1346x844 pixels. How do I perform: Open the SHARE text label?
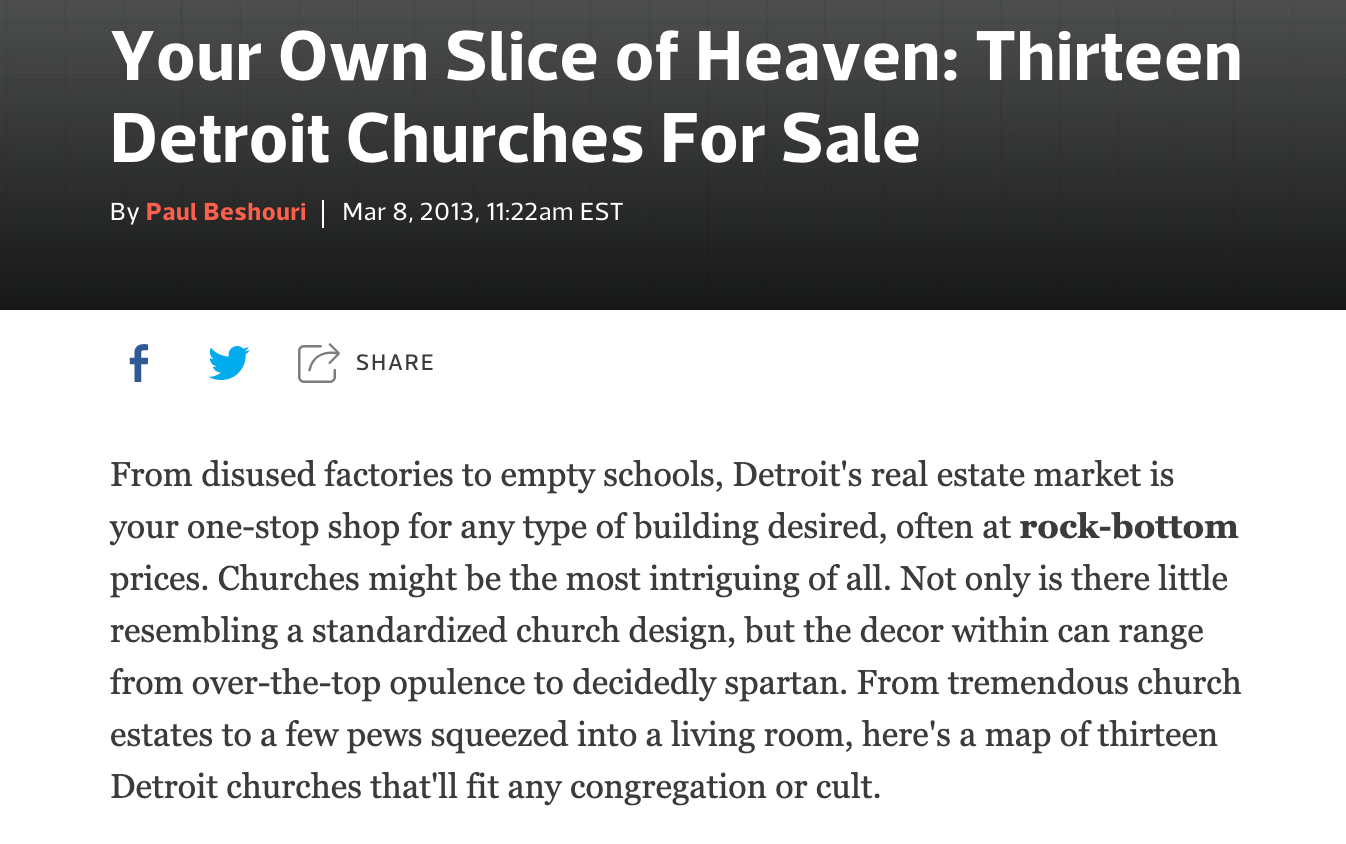[x=395, y=363]
